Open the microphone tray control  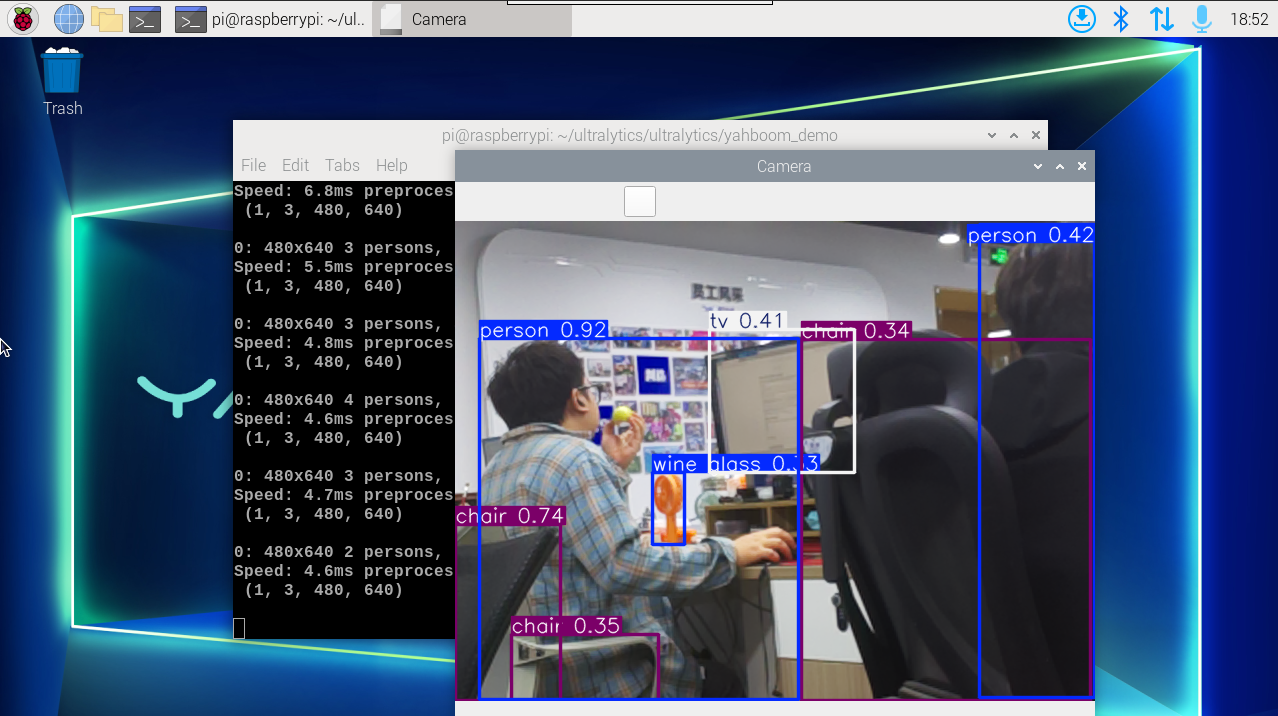coord(1201,18)
